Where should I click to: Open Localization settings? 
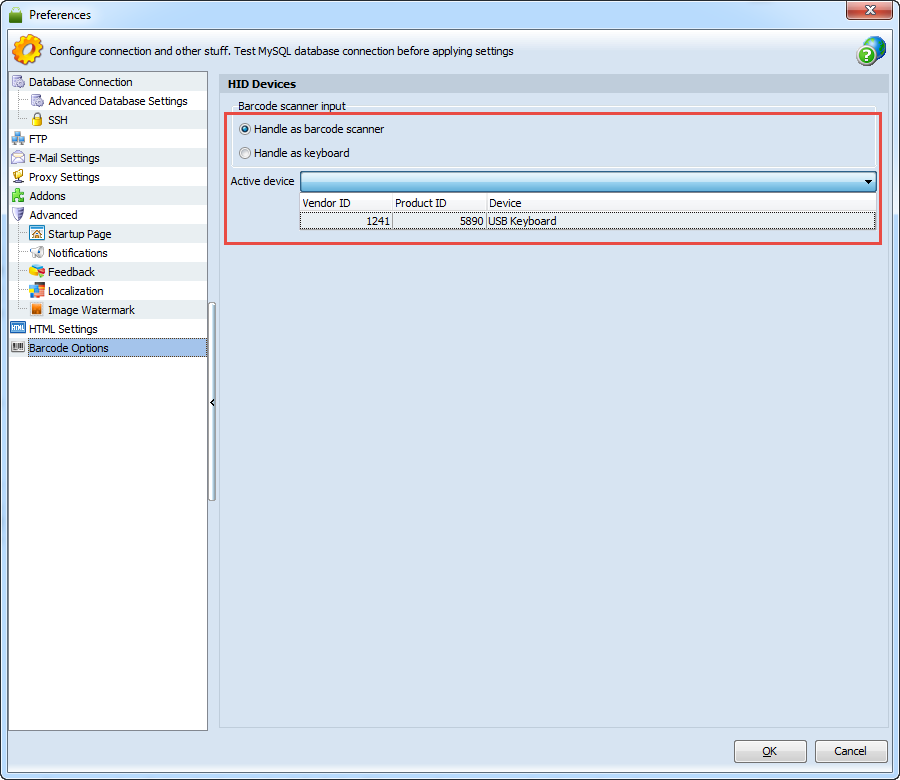pyautogui.click(x=76, y=290)
